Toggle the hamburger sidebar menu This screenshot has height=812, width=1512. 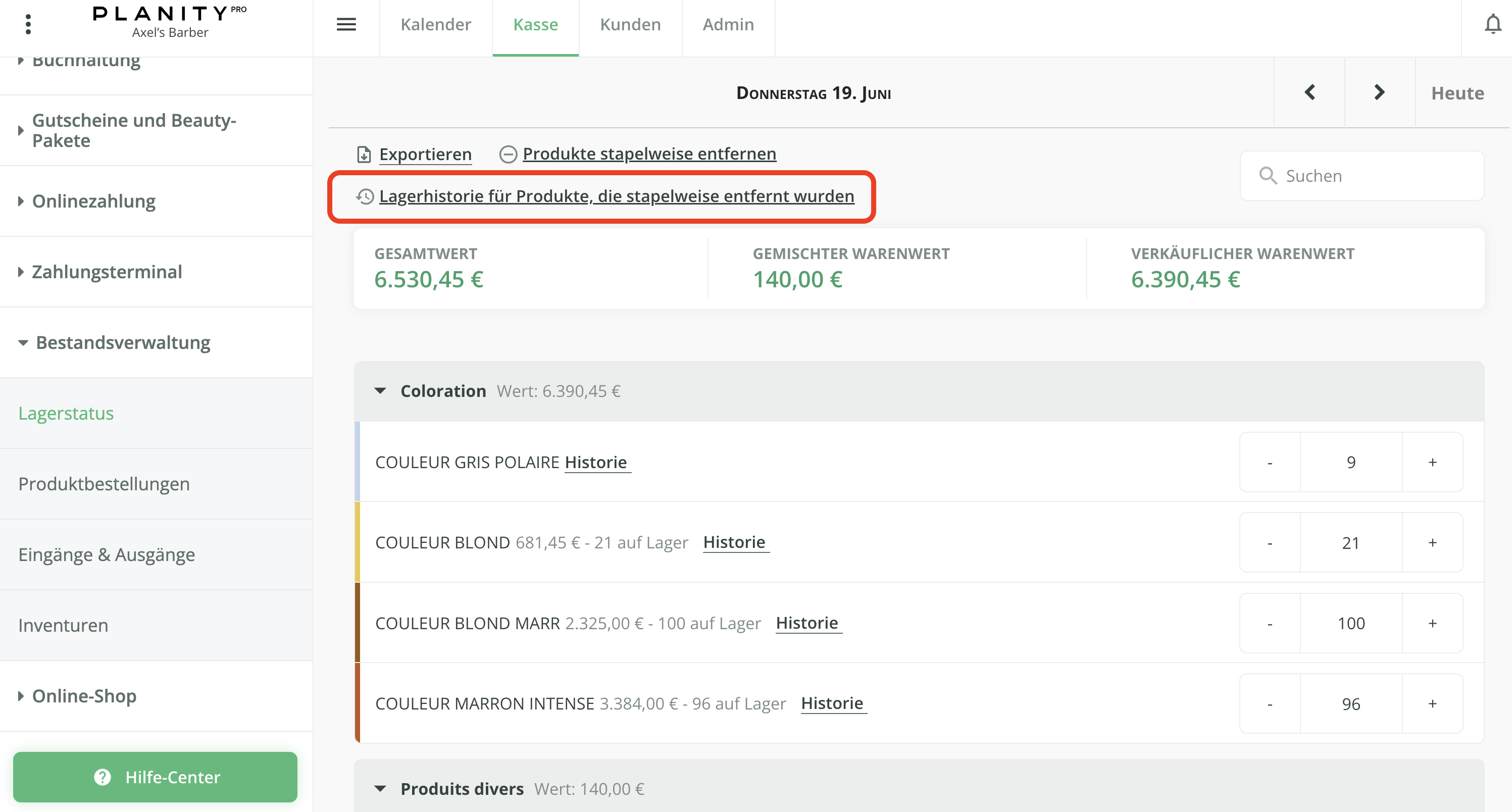[x=346, y=24]
